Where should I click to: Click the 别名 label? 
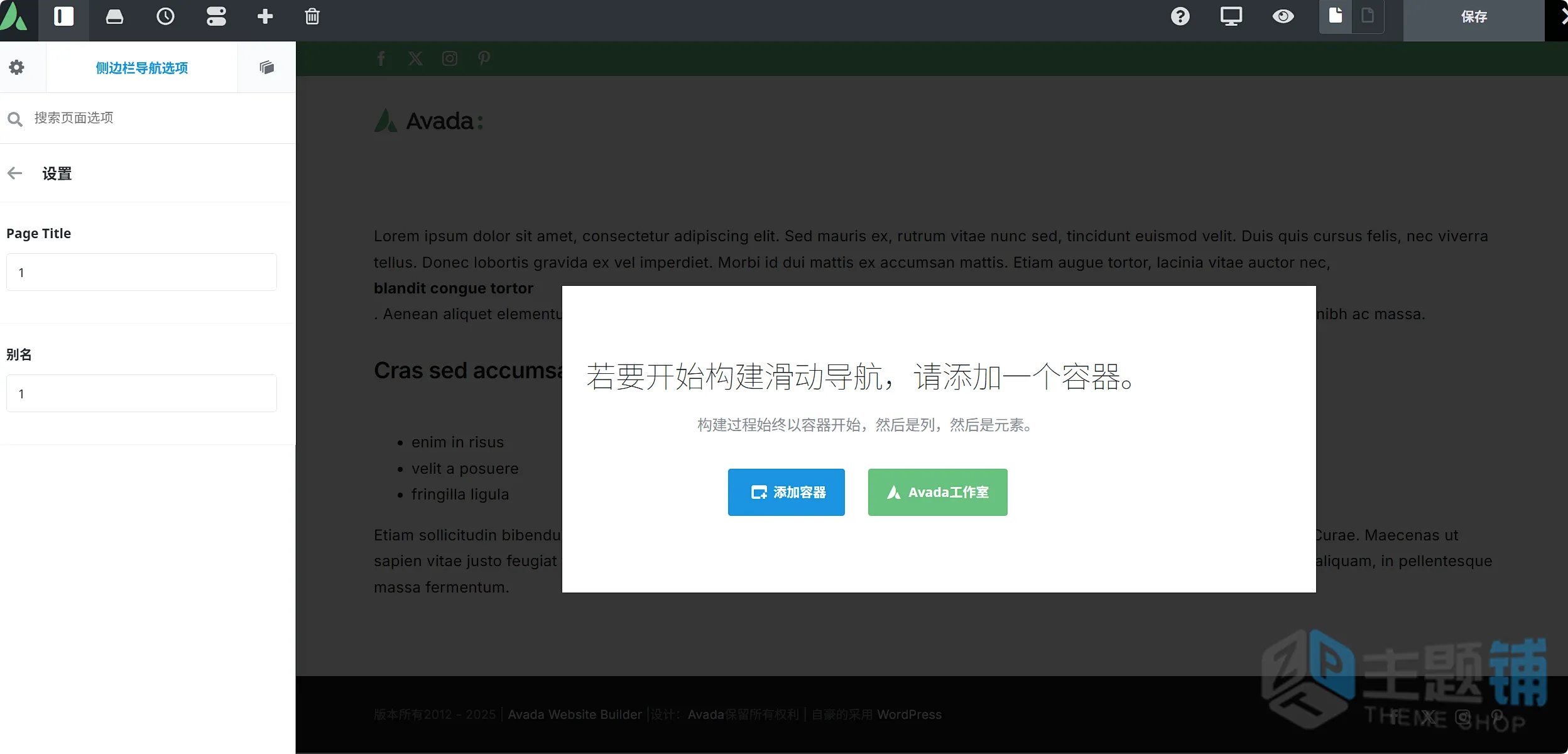pos(19,354)
